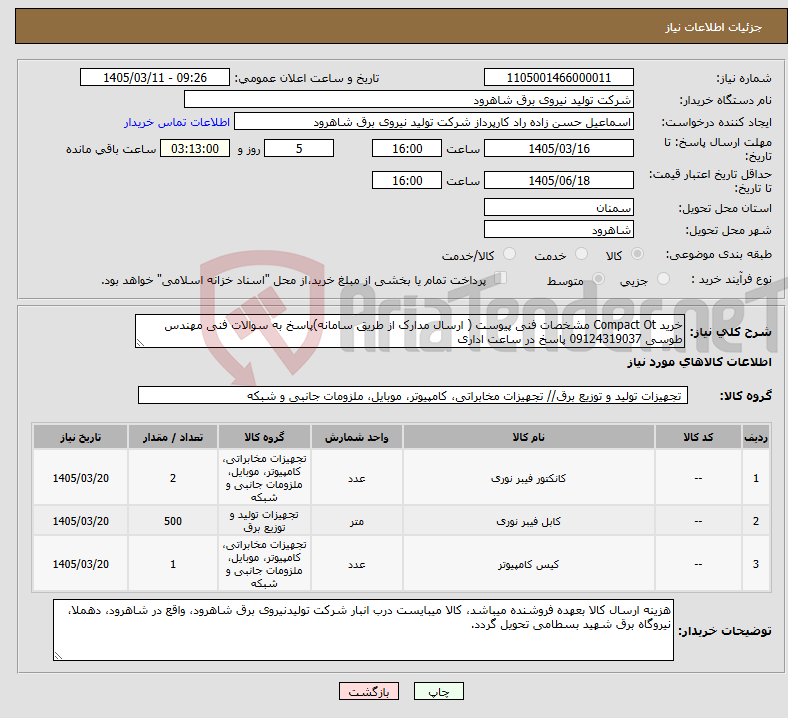Click the نام دستگاه خریدار field
Image resolution: width=788 pixels, height=718 pixels.
click(x=409, y=99)
